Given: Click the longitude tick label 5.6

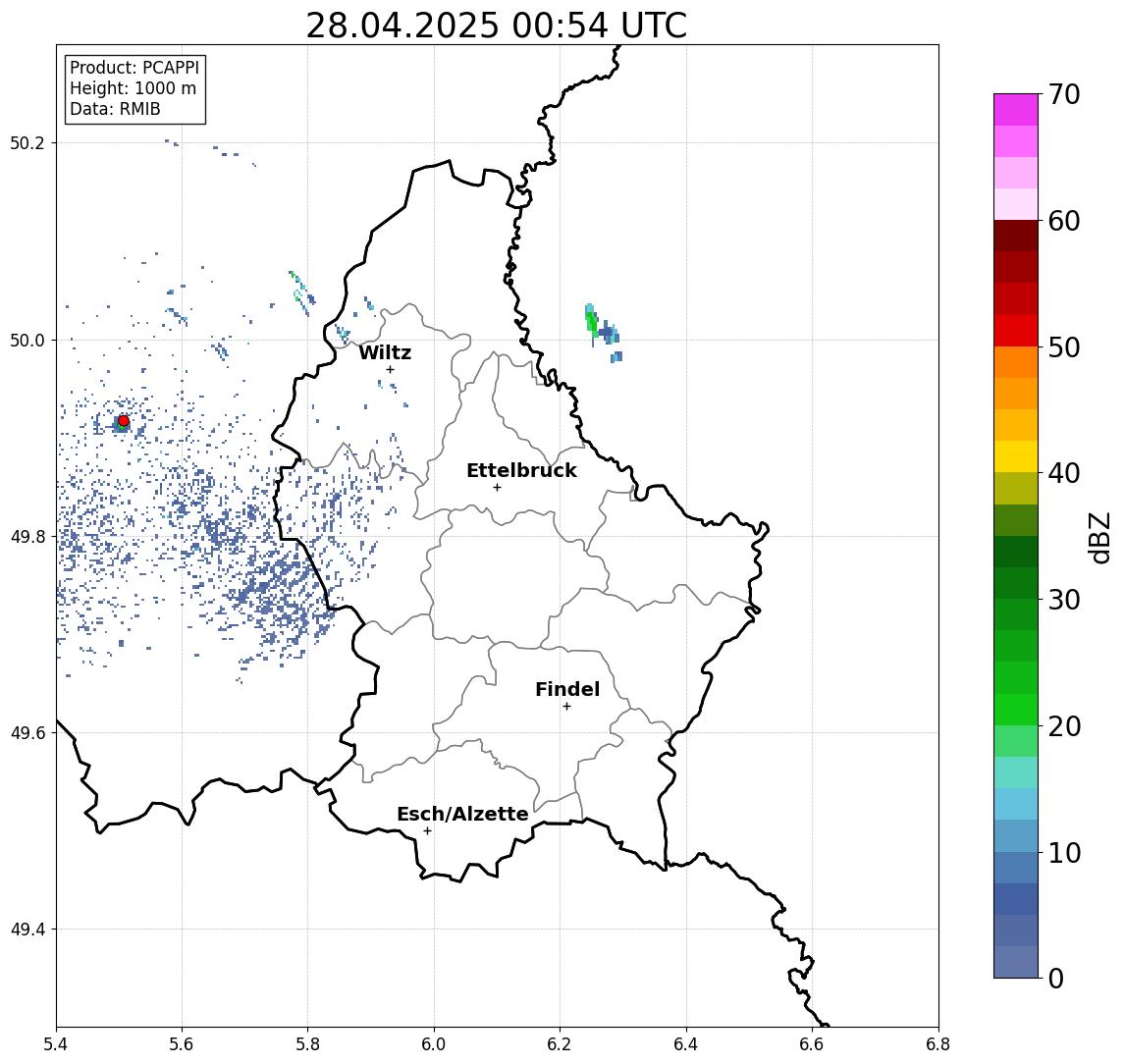Looking at the screenshot, I should (182, 1044).
